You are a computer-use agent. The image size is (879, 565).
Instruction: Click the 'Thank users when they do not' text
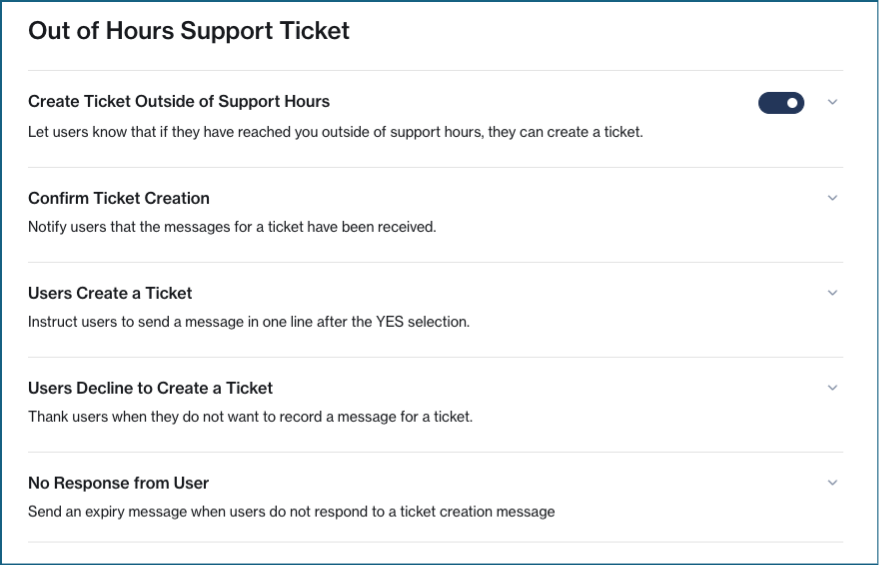(250, 416)
